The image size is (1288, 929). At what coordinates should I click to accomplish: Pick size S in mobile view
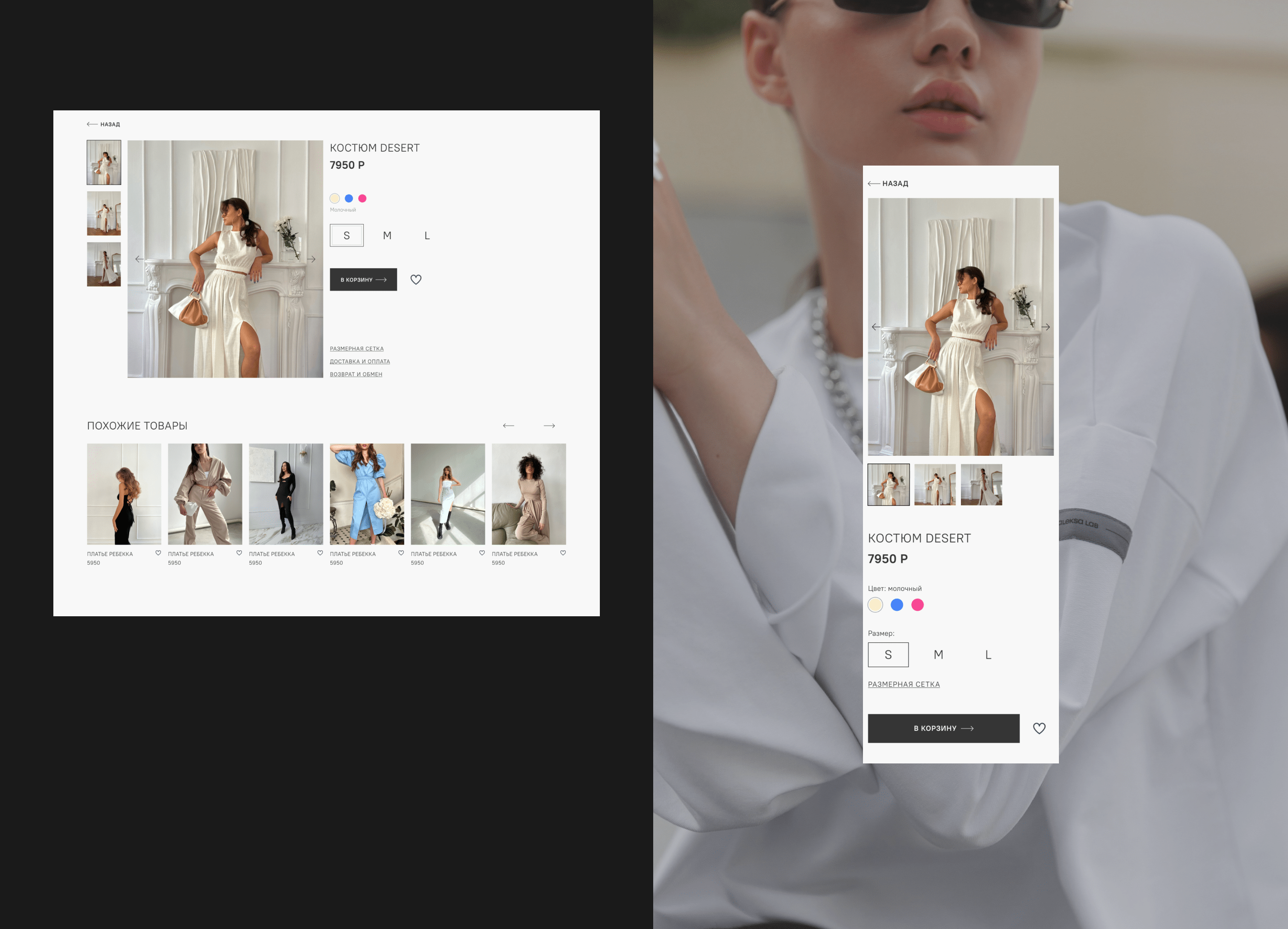[888, 655]
